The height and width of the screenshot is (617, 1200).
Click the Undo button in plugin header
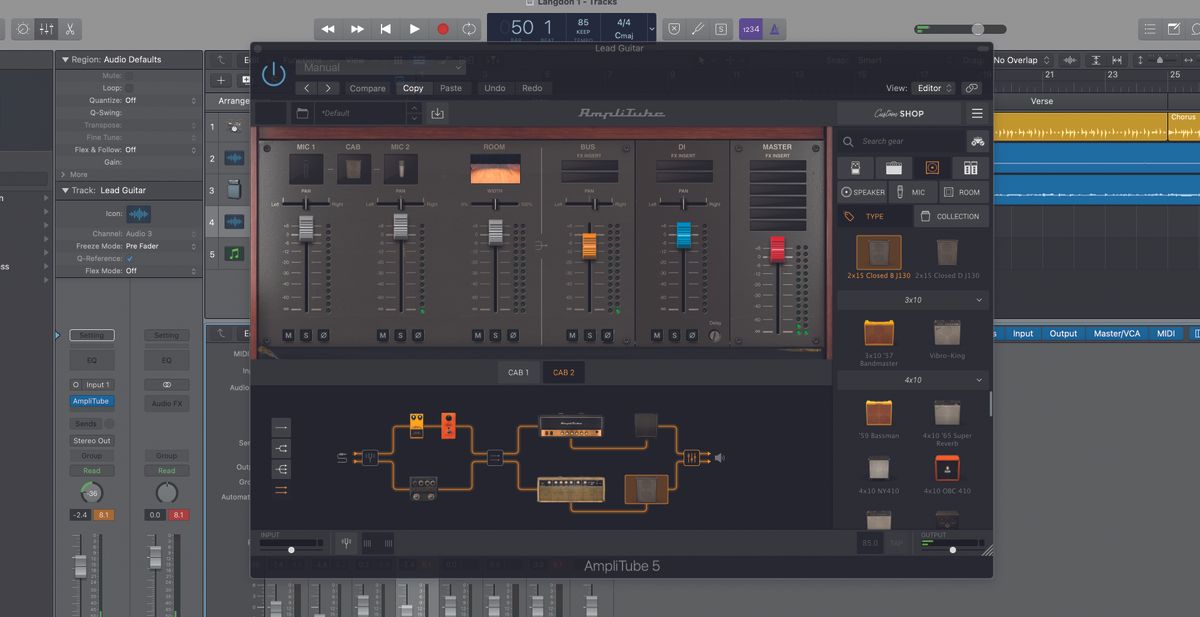494,88
